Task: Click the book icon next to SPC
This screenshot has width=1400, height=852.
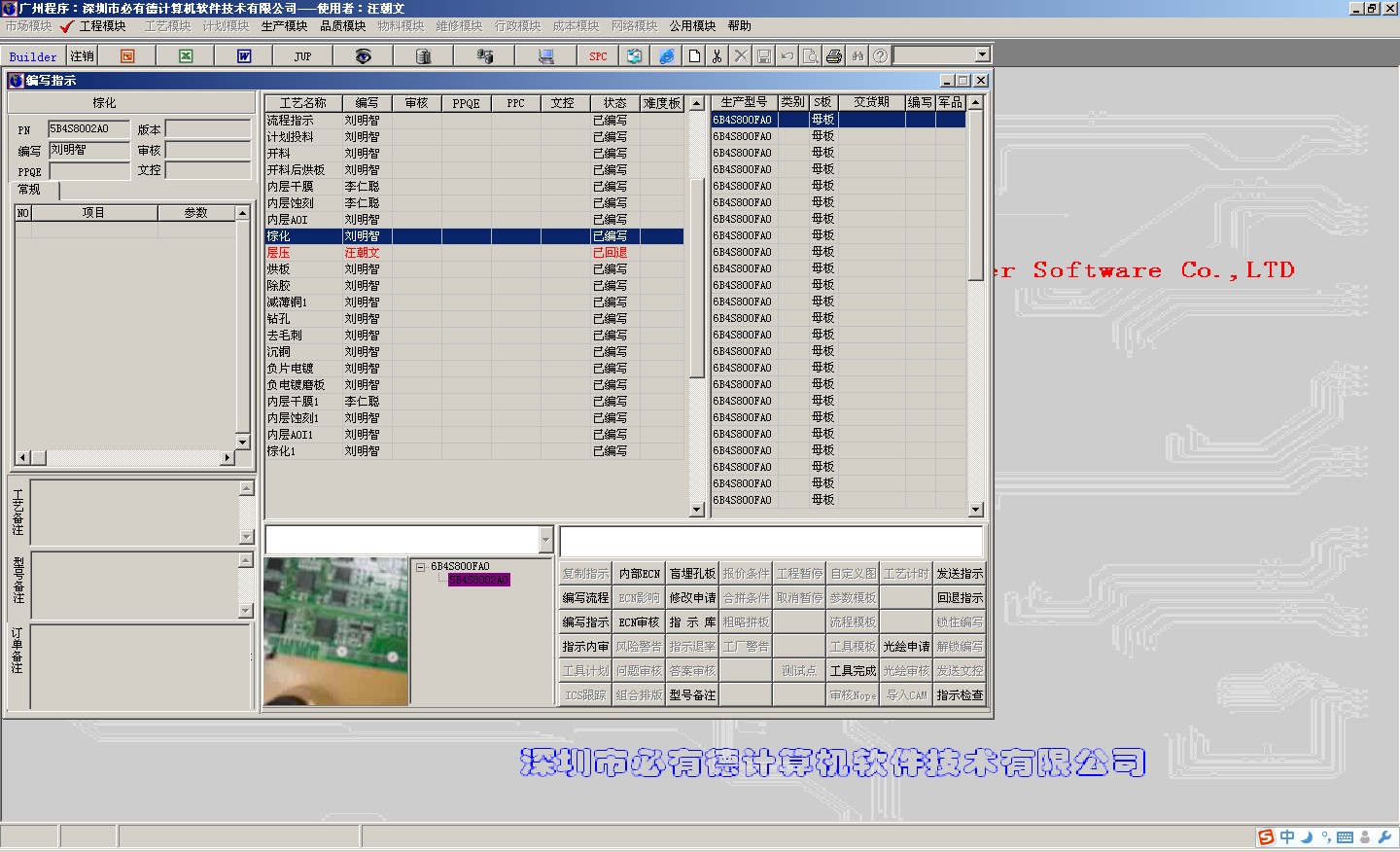Action: click(x=634, y=56)
